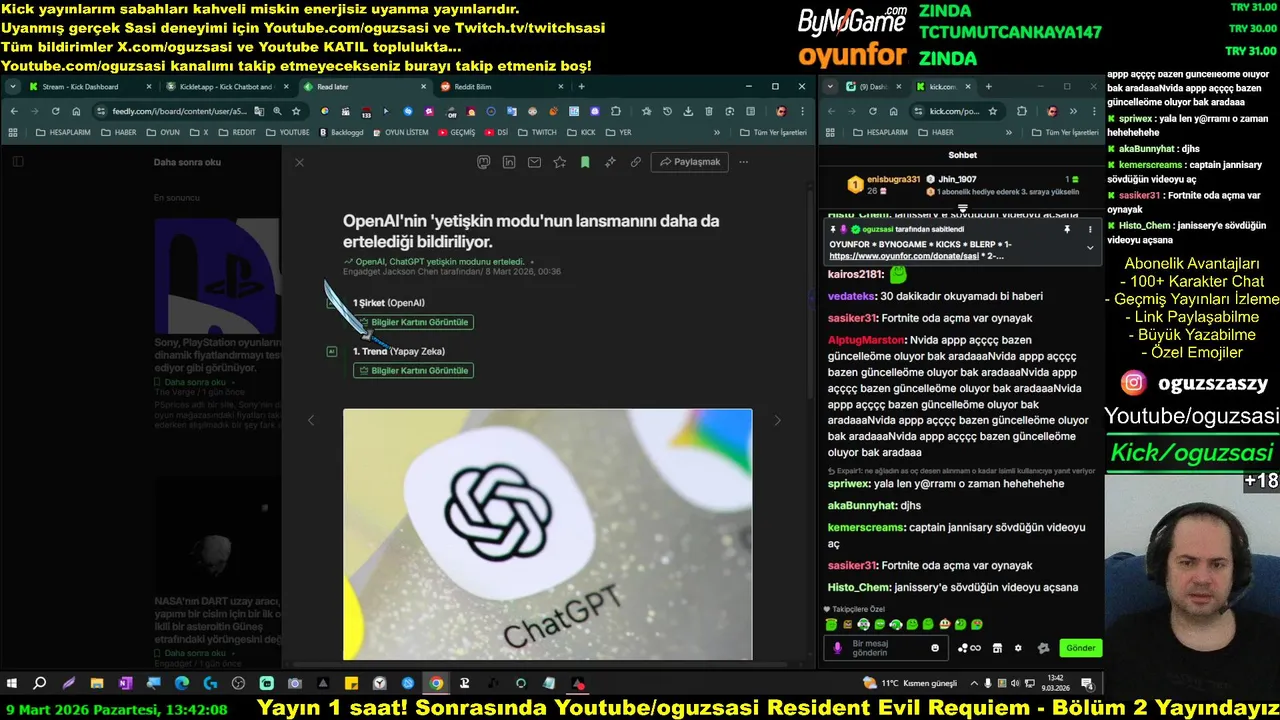Image resolution: width=1280 pixels, height=720 pixels.
Task: Open Bilgiler Kartını Görüntüle for OpenAI
Action: click(x=413, y=322)
